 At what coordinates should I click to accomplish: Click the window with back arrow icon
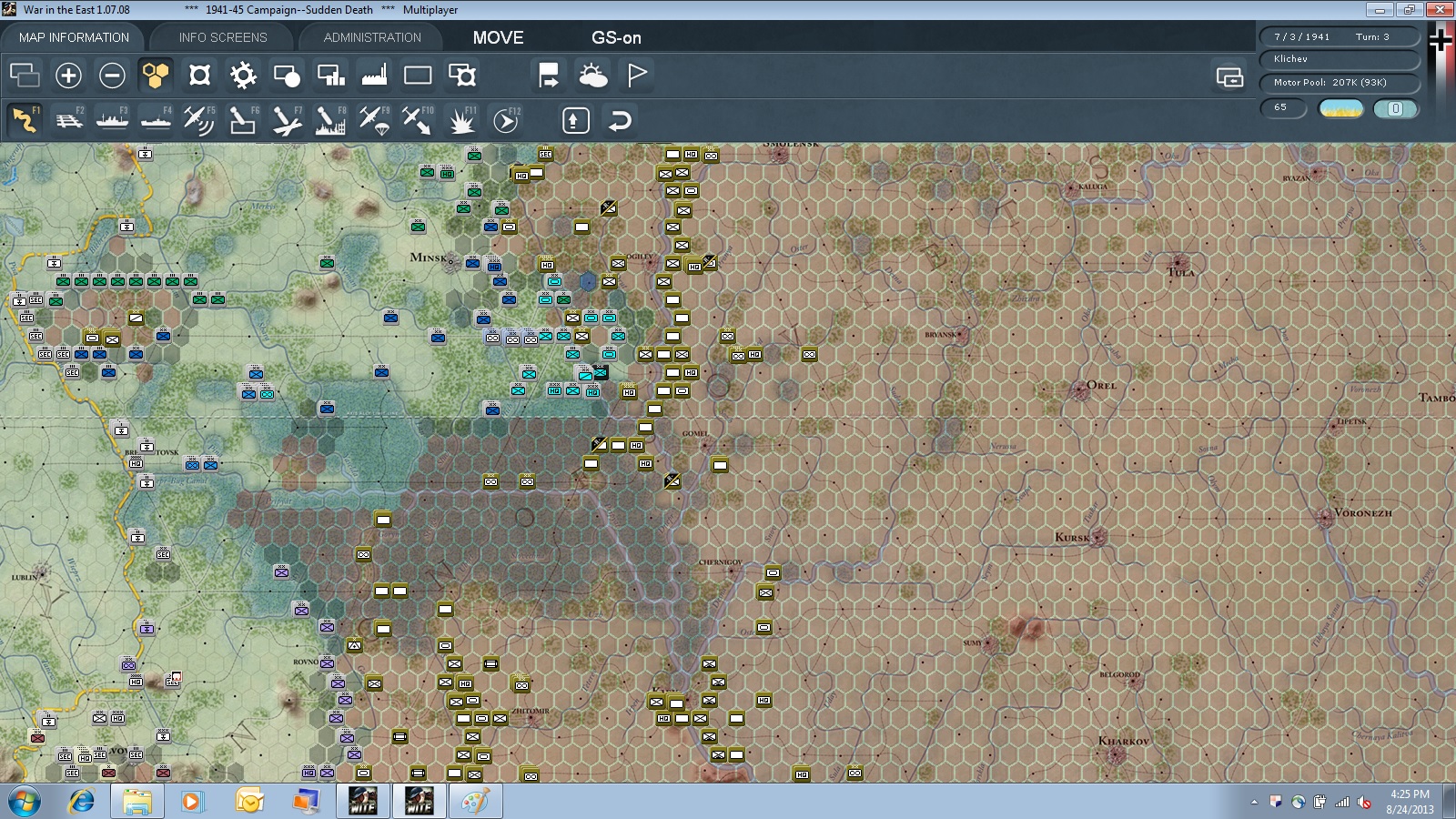[x=1229, y=77]
